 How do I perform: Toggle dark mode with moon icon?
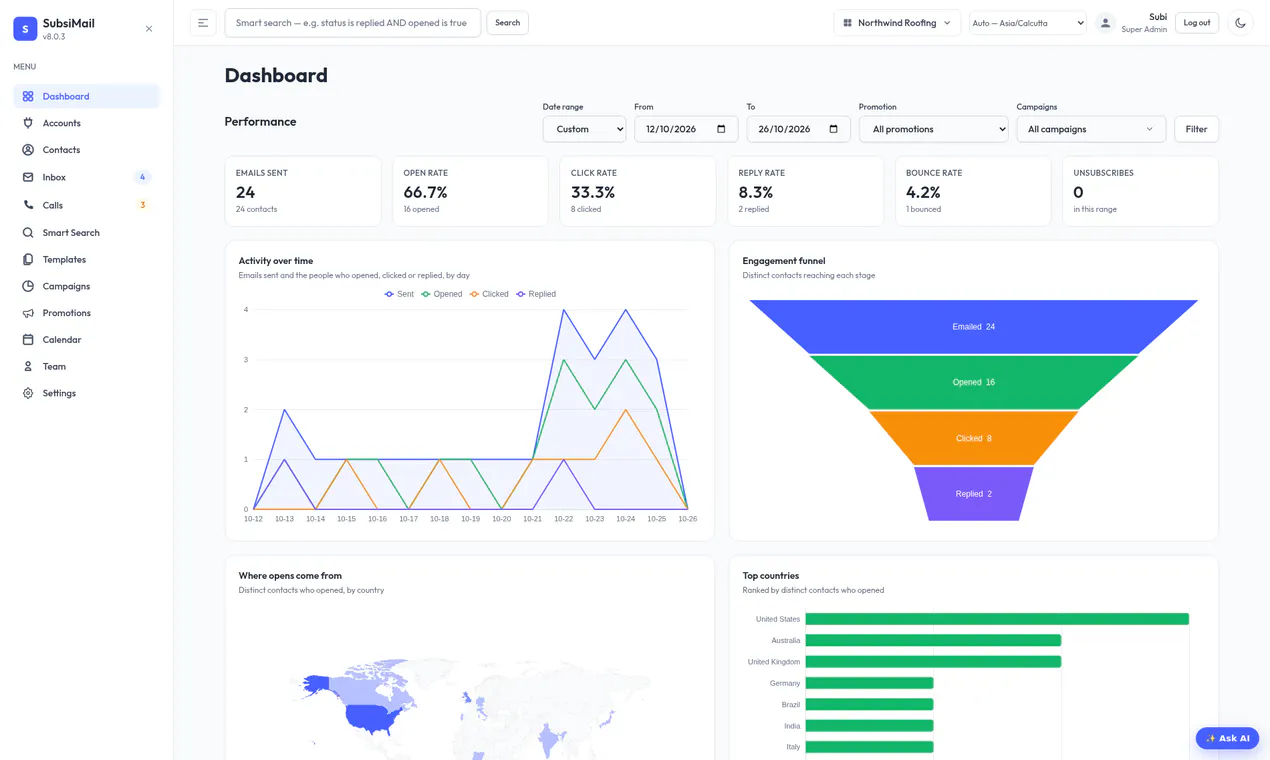point(1240,23)
